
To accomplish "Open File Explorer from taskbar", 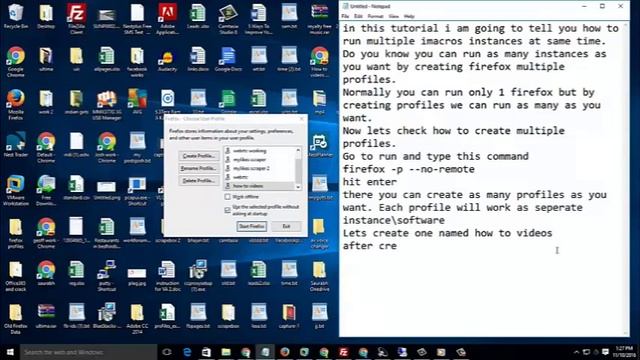I will pos(226,352).
